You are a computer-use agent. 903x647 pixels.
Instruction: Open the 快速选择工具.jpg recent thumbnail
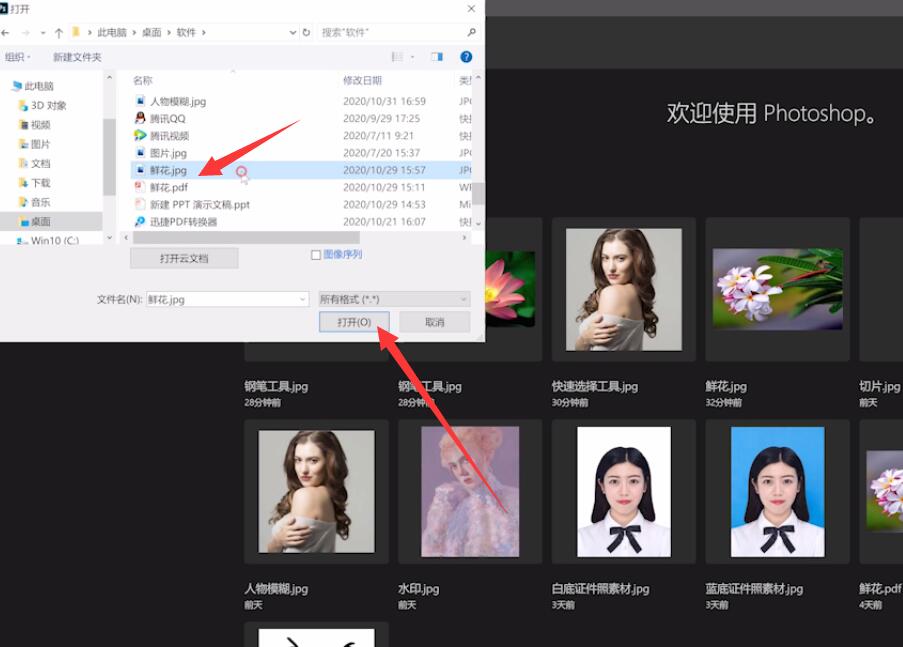click(624, 289)
